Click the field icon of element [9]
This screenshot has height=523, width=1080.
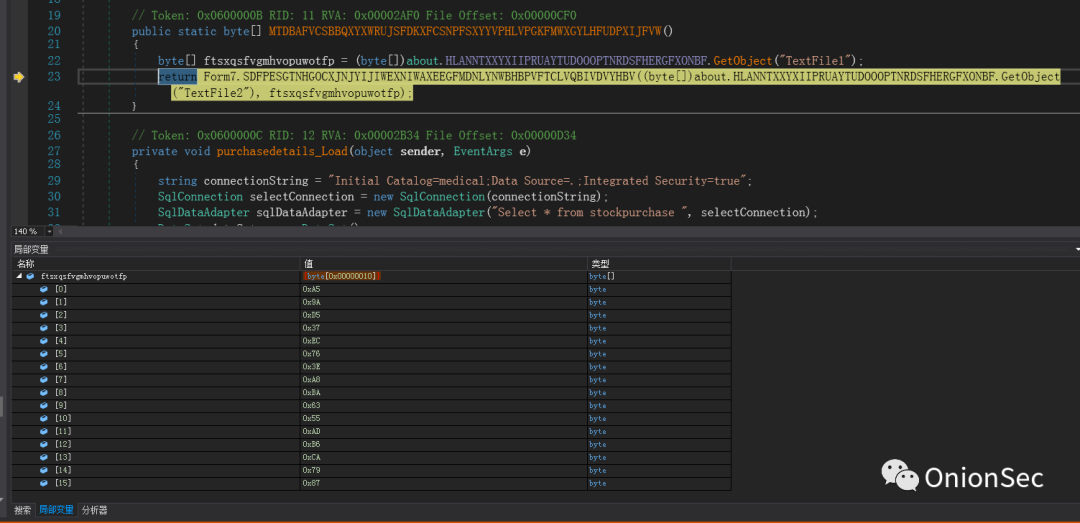click(x=44, y=405)
